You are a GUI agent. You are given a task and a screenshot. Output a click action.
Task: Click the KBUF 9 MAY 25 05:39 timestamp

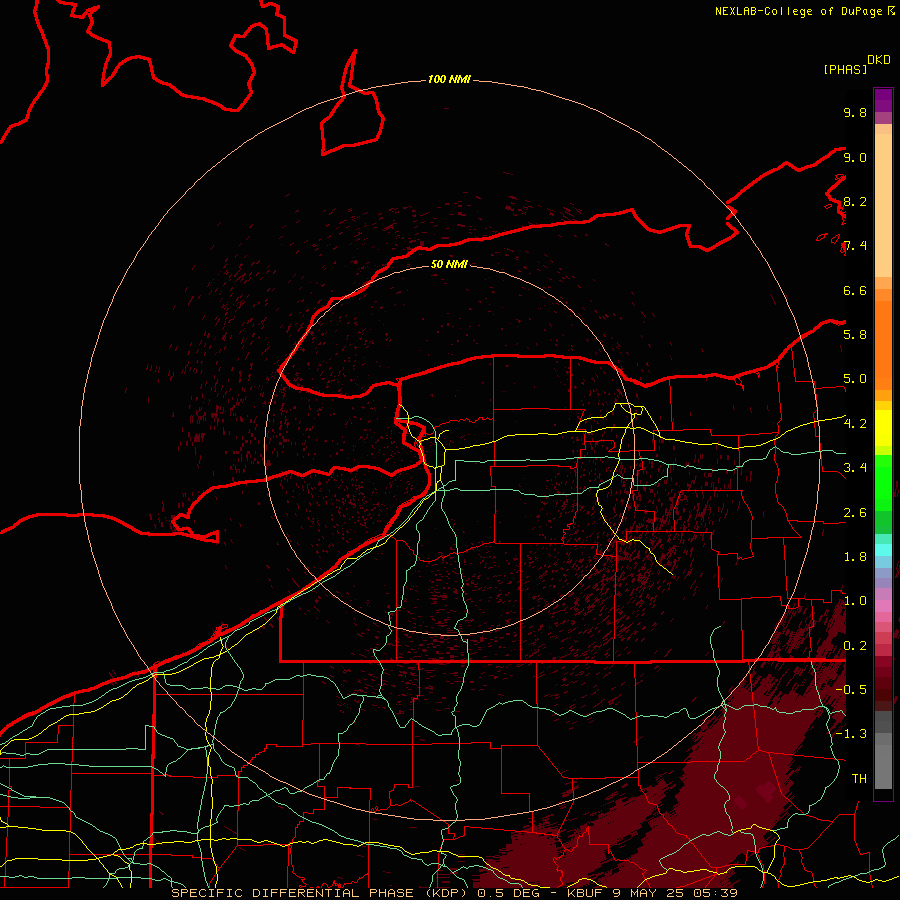coord(652,893)
